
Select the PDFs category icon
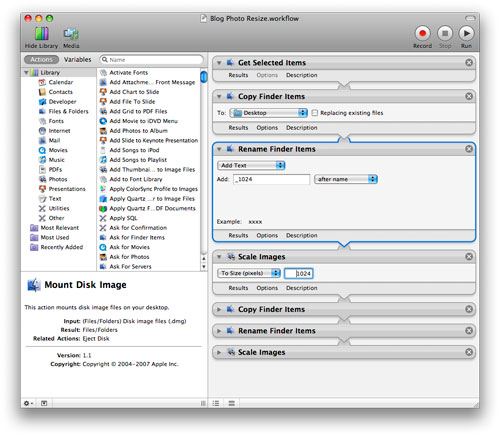click(42, 169)
